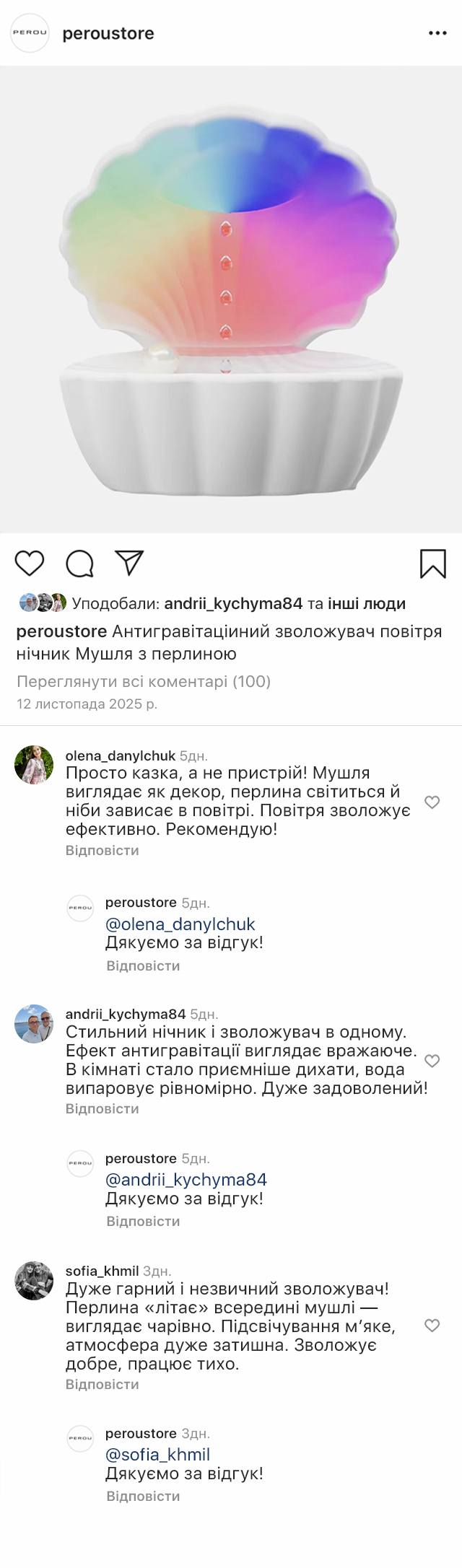The width and height of the screenshot is (462, 1568).
Task: Reply to andrii_kychyma84's comment
Action: tap(102, 1108)
